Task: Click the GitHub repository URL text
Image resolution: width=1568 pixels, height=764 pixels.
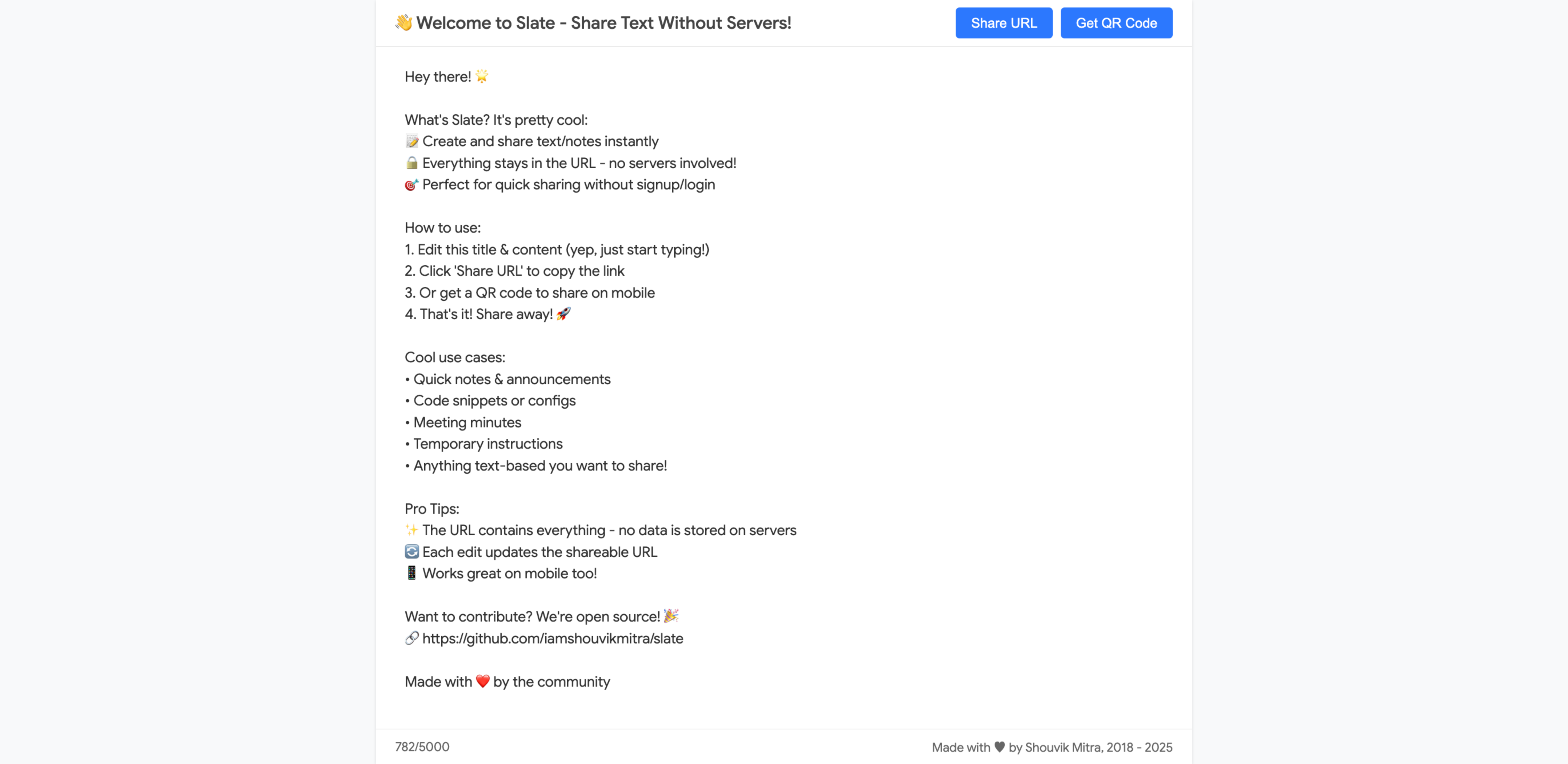Action: coord(553,639)
